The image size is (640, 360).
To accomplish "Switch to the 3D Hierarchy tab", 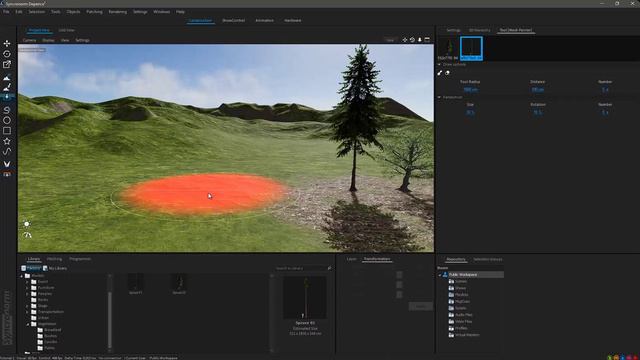I will [480, 30].
